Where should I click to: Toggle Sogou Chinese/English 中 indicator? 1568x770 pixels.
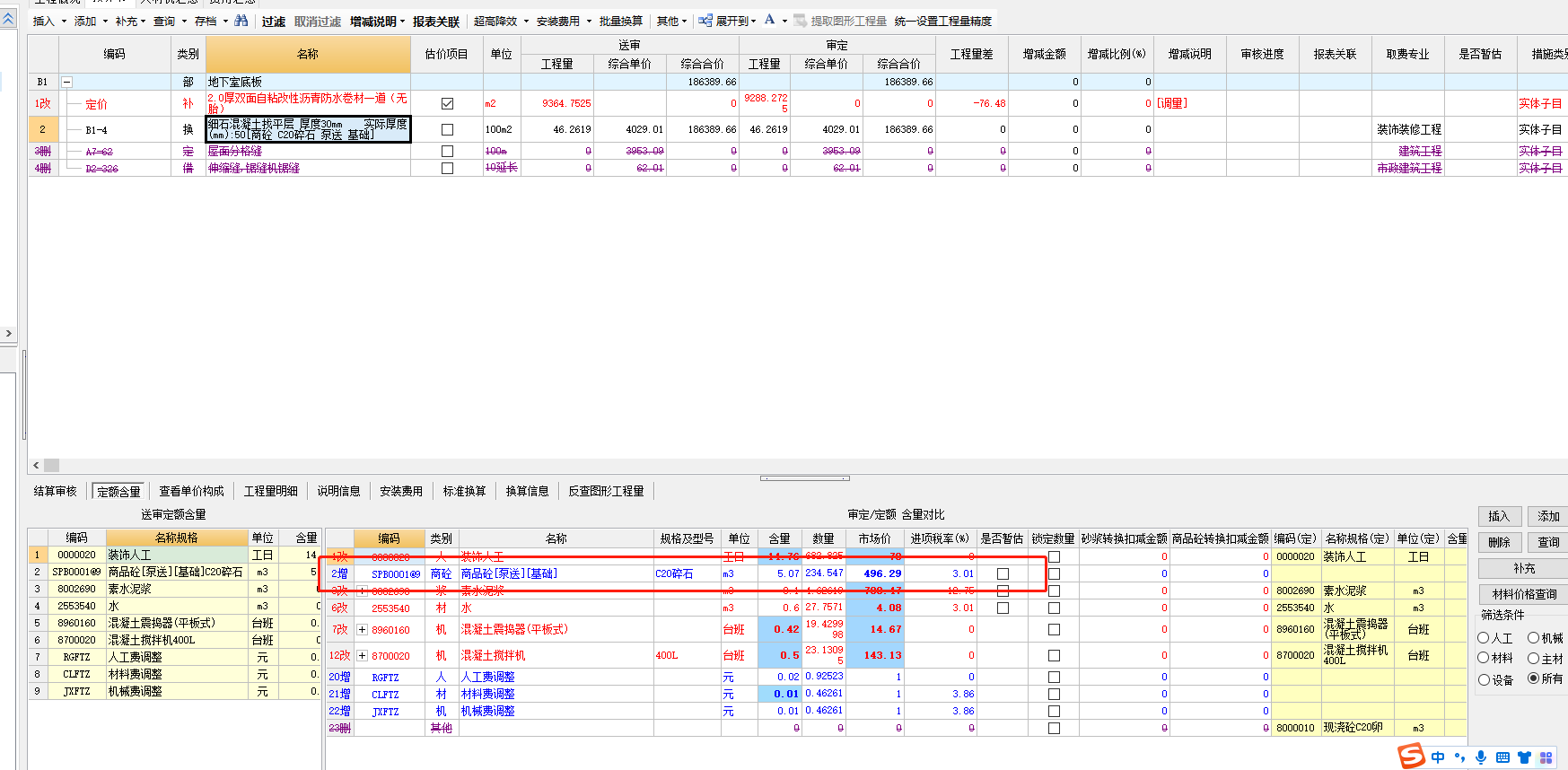pyautogui.click(x=1438, y=757)
